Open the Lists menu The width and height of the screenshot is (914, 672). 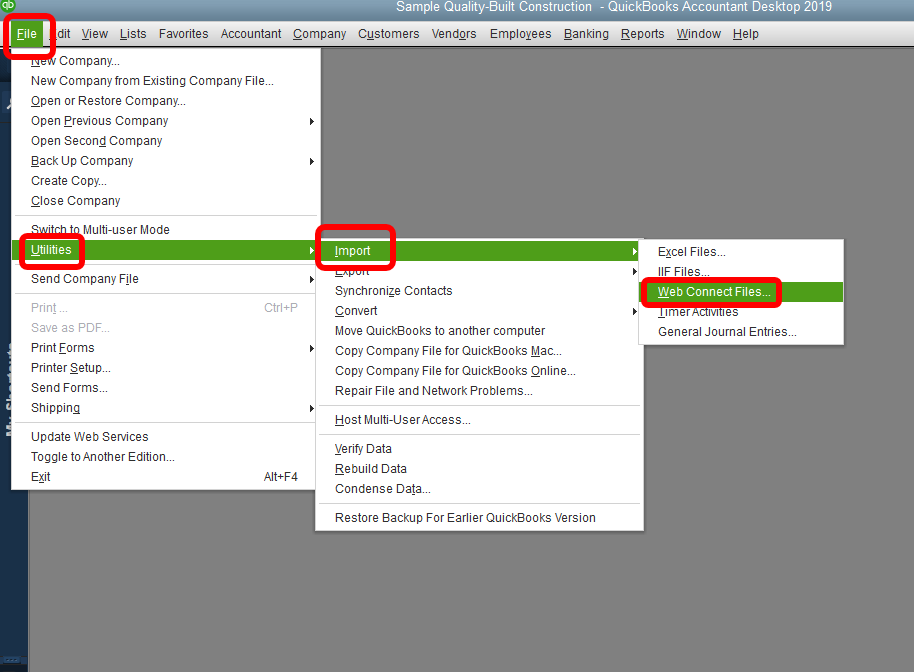click(x=133, y=34)
